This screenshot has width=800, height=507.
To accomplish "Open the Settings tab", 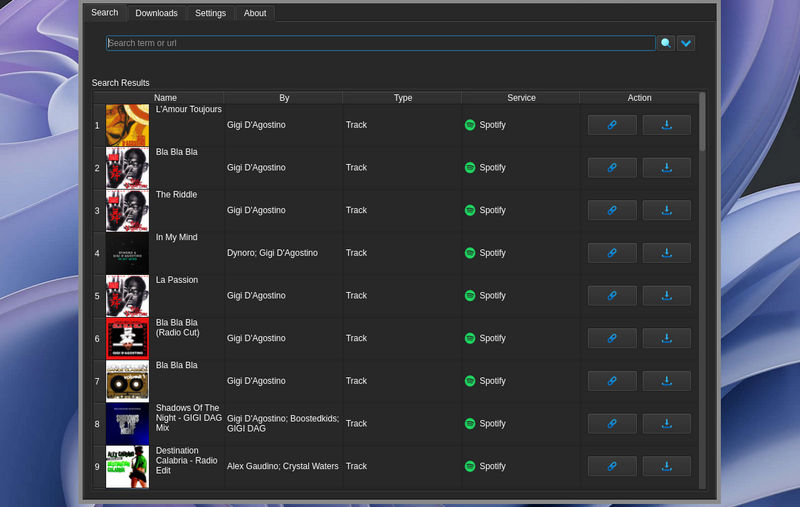I will pyautogui.click(x=210, y=13).
